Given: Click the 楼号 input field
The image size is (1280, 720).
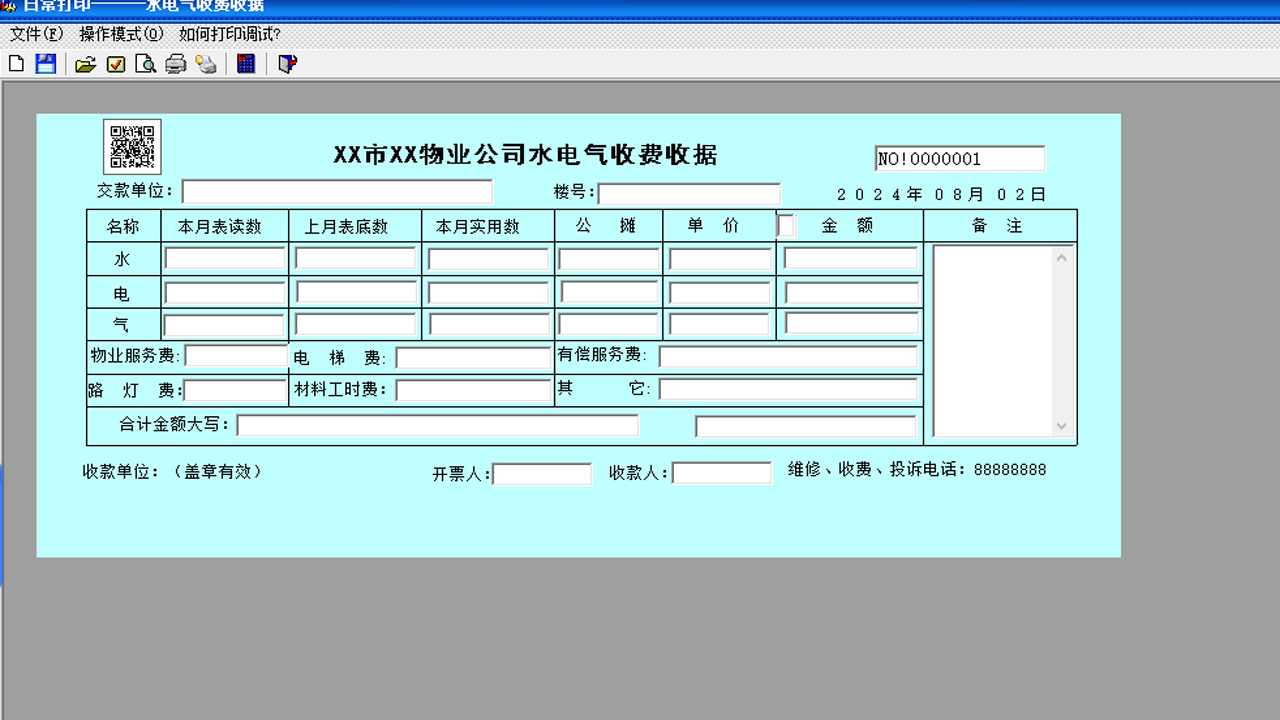Looking at the screenshot, I should [x=690, y=190].
